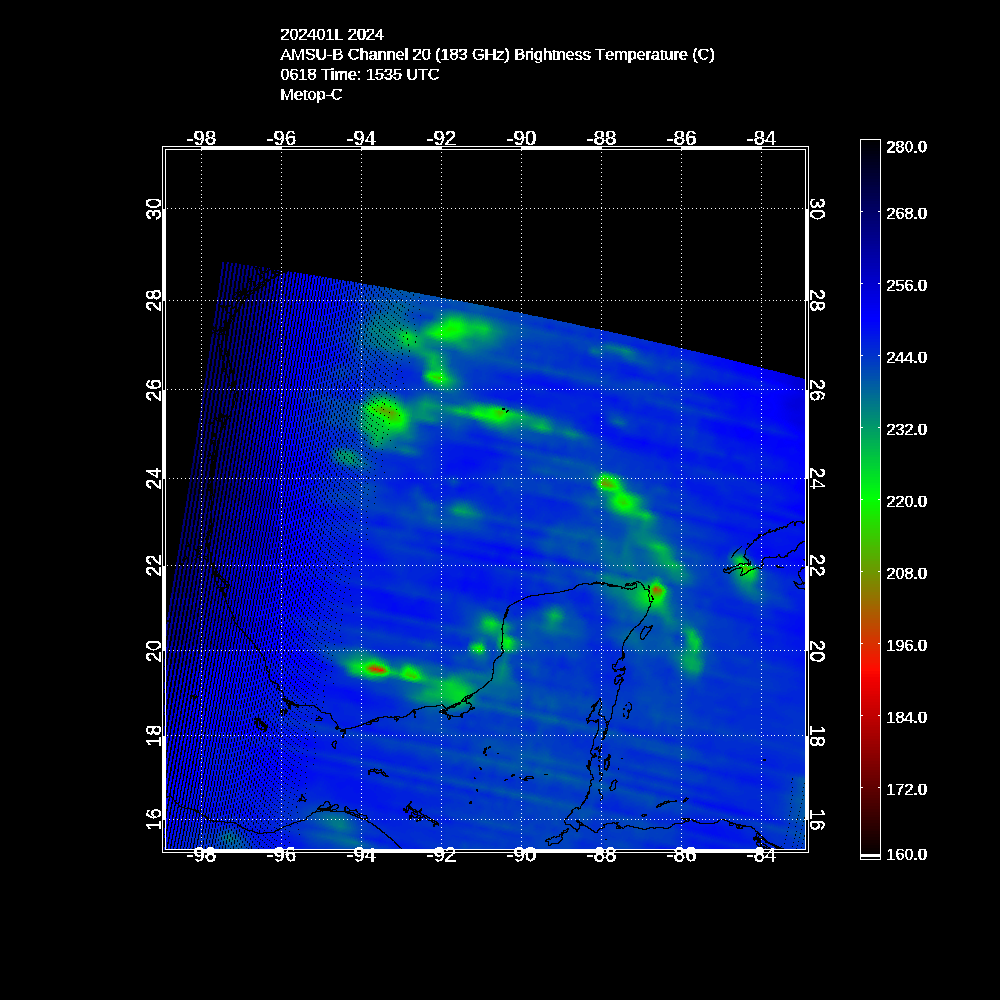Click the 280.0 label on the colorbar
This screenshot has width=1000, height=1000.
[x=907, y=146]
